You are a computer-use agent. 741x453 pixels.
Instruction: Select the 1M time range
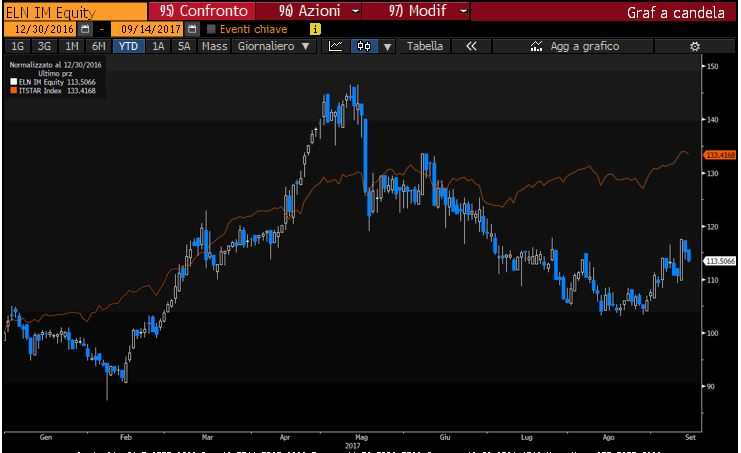tap(72, 46)
